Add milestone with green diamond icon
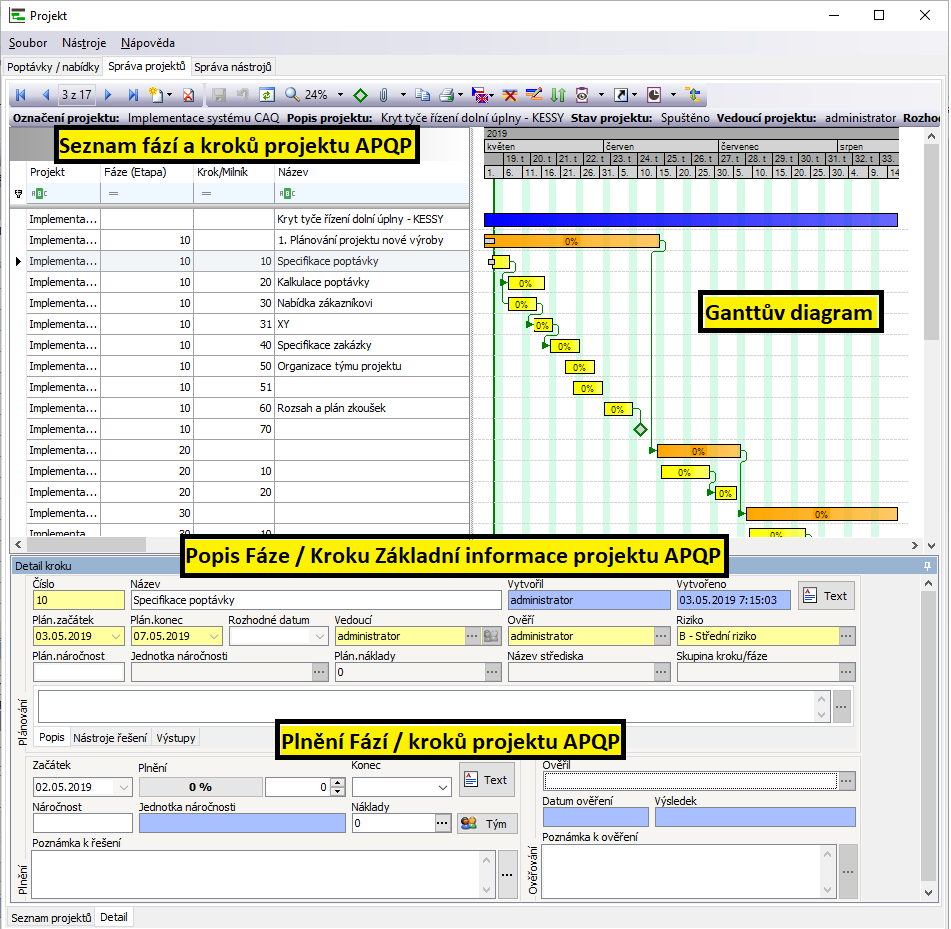Image resolution: width=951 pixels, height=929 pixels. click(x=360, y=95)
